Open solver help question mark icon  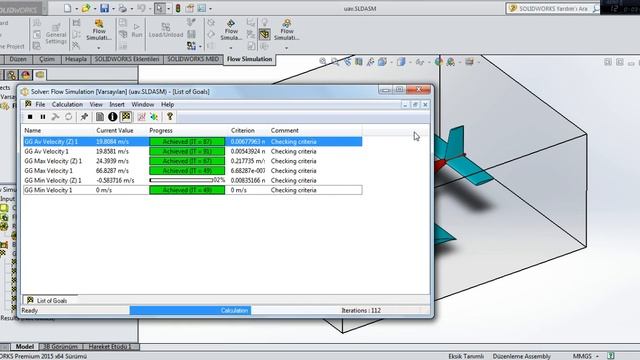(x=170, y=117)
